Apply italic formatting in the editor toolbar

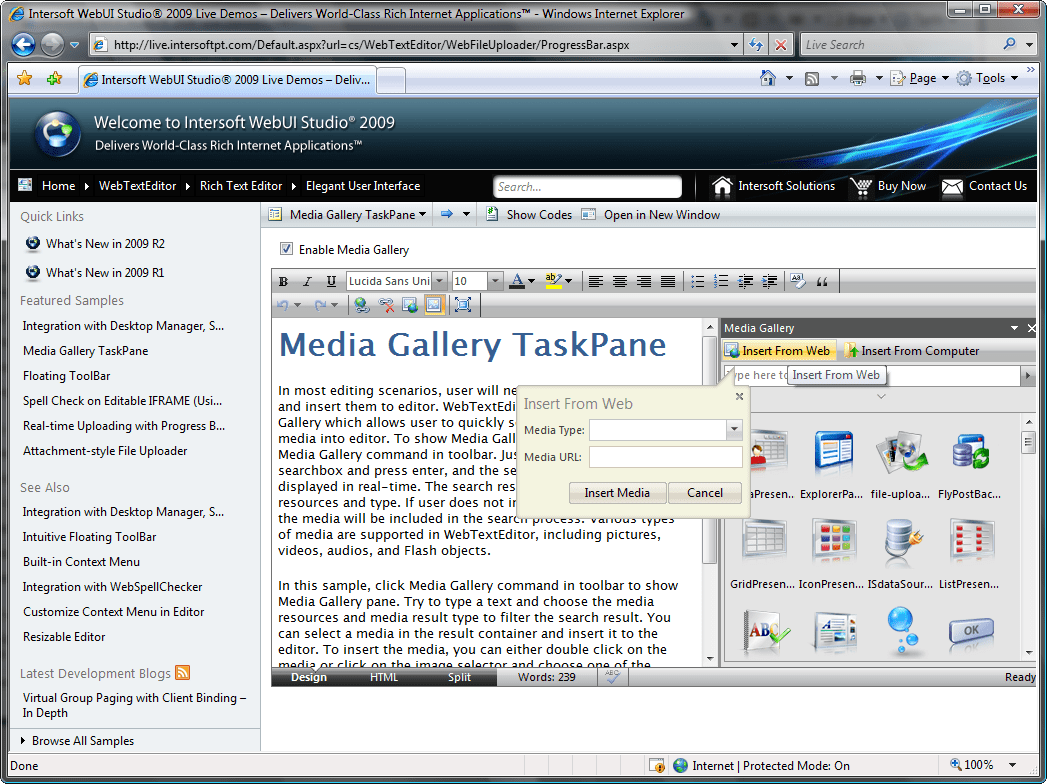(307, 281)
